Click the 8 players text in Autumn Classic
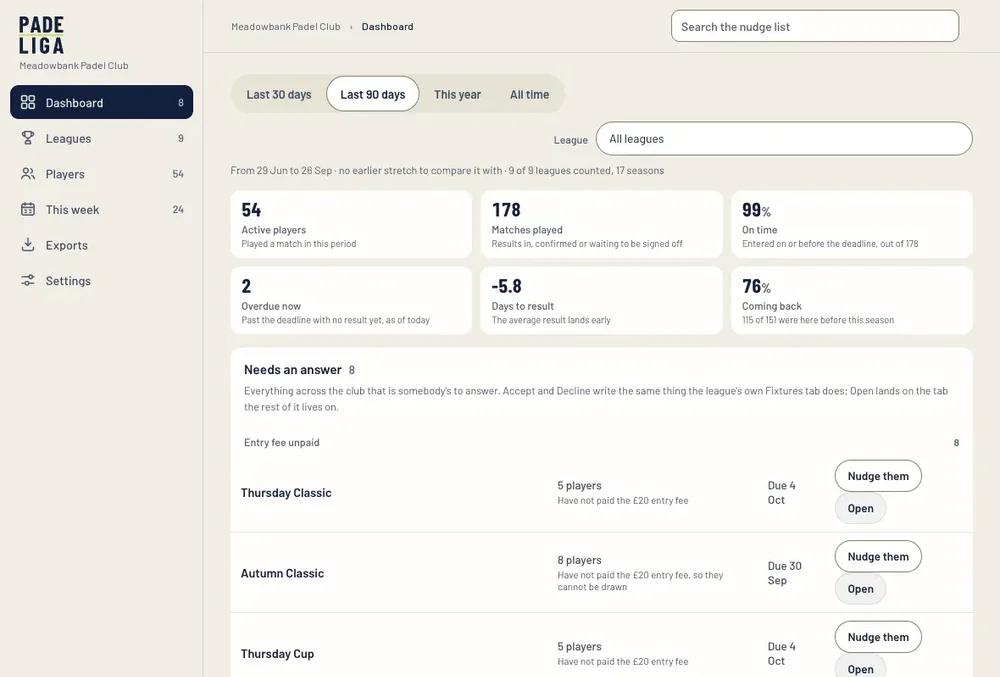1000x677 pixels. (579, 560)
